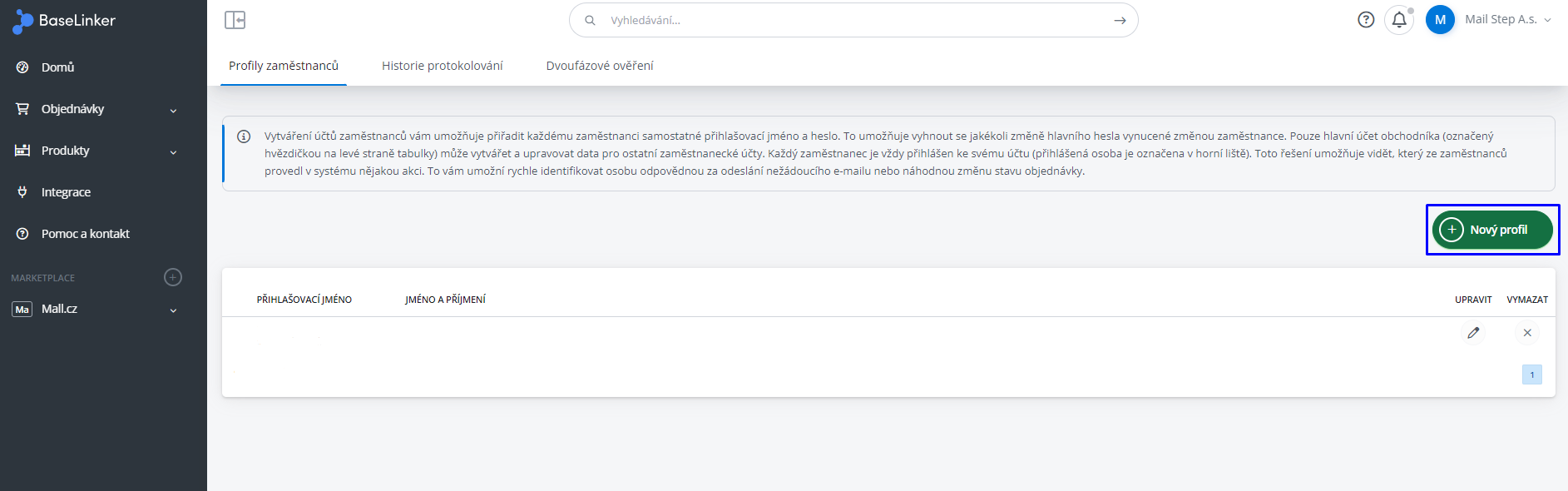Screen dimensions: 1568x491
Task: Switch to Dvoufázové ověření tab
Action: coord(599,66)
